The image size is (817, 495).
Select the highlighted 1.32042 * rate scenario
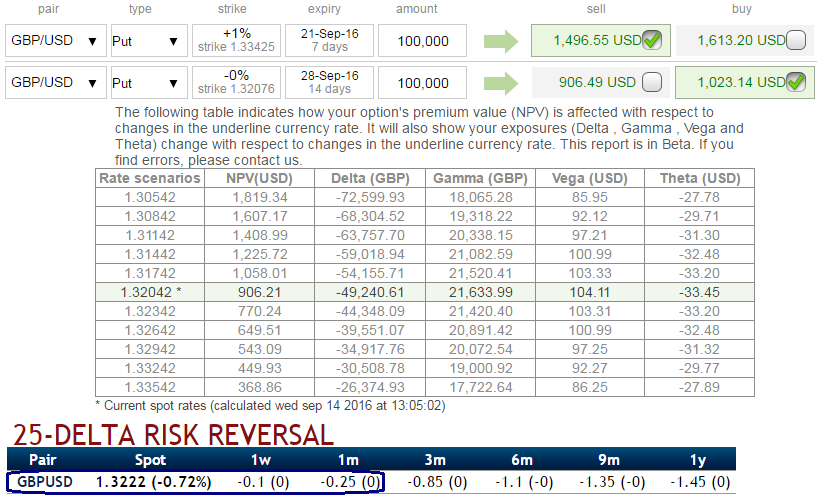click(150, 292)
